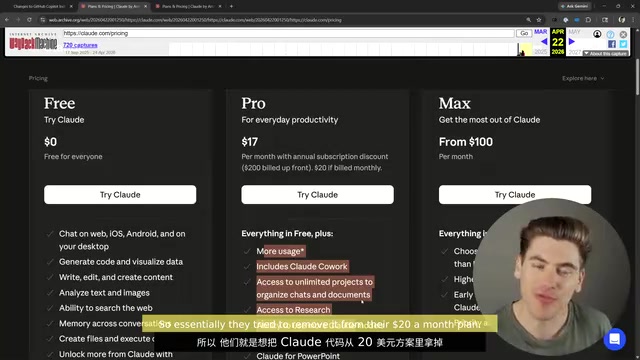Click 'Access to Research' feature text

pos(293,310)
